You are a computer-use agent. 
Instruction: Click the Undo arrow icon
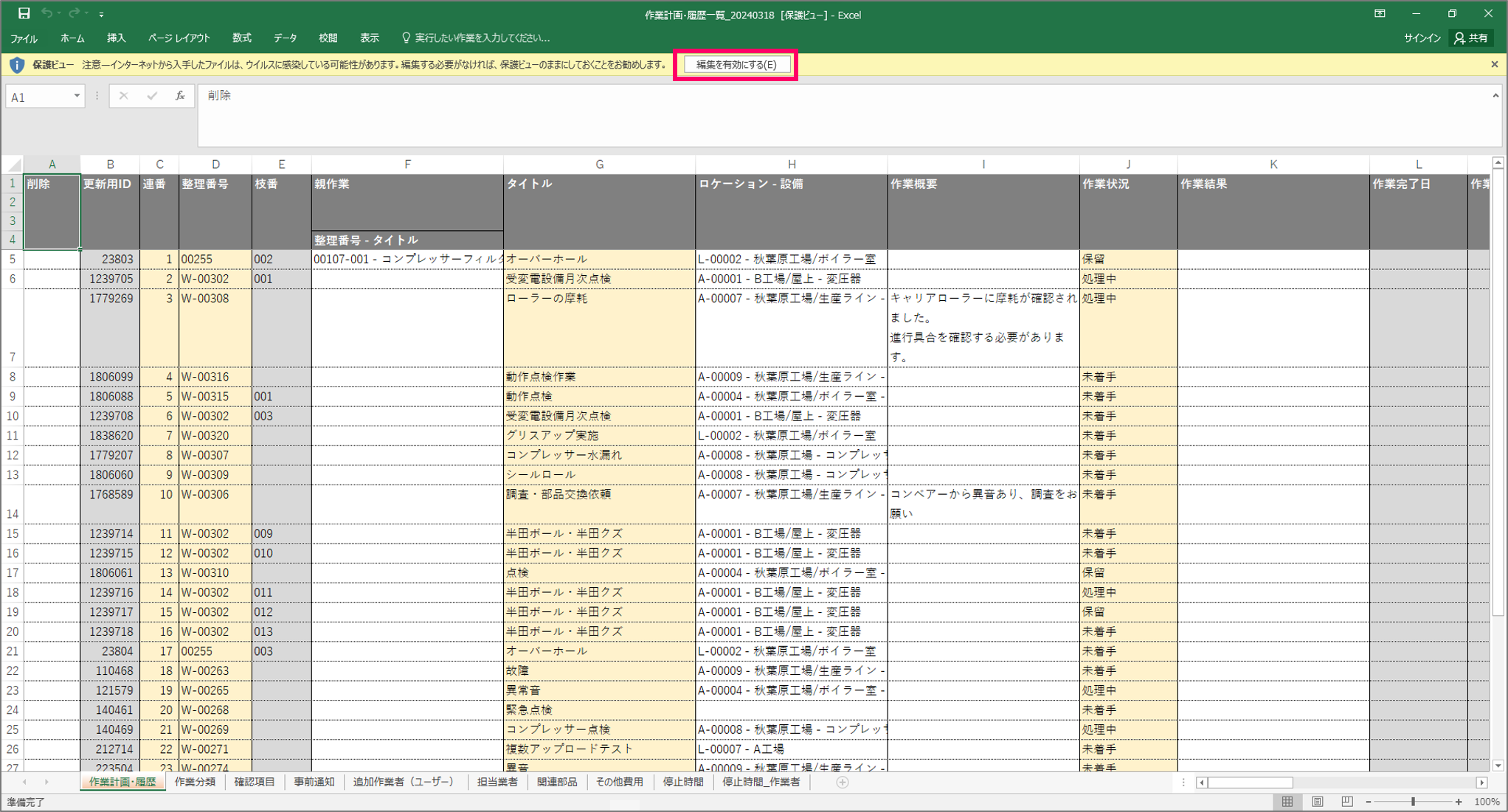click(47, 13)
